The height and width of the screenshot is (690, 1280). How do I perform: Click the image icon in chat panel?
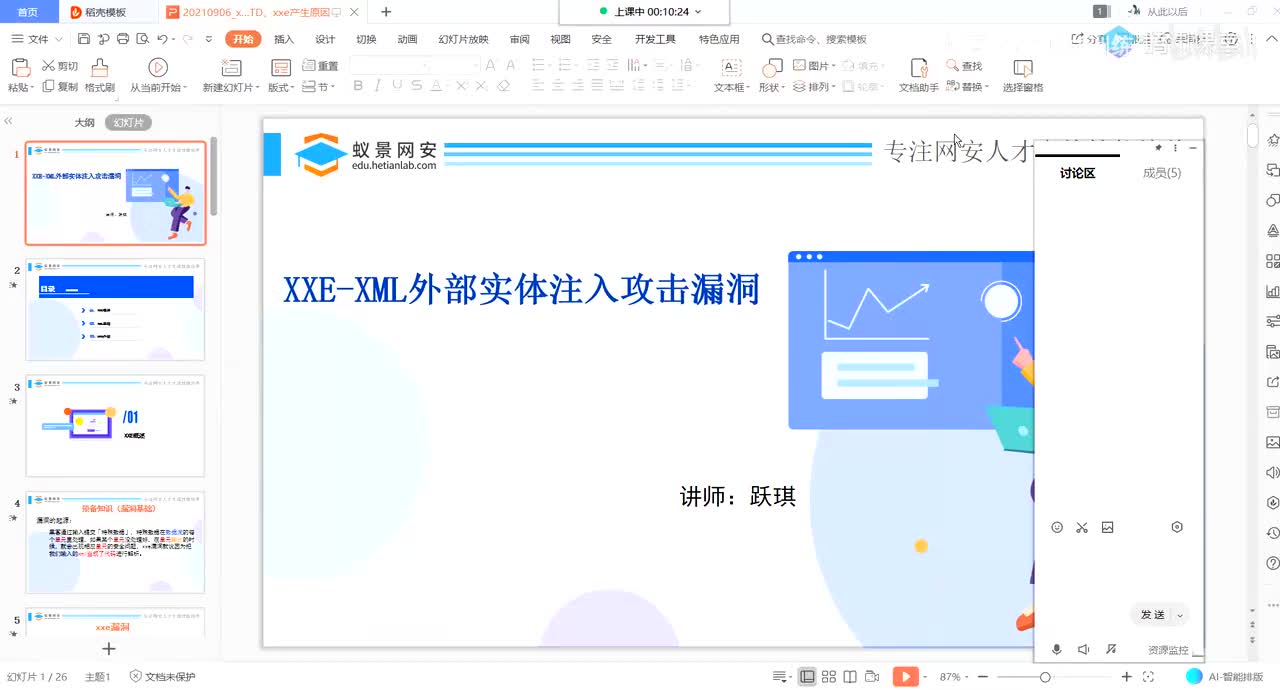pyautogui.click(x=1107, y=527)
